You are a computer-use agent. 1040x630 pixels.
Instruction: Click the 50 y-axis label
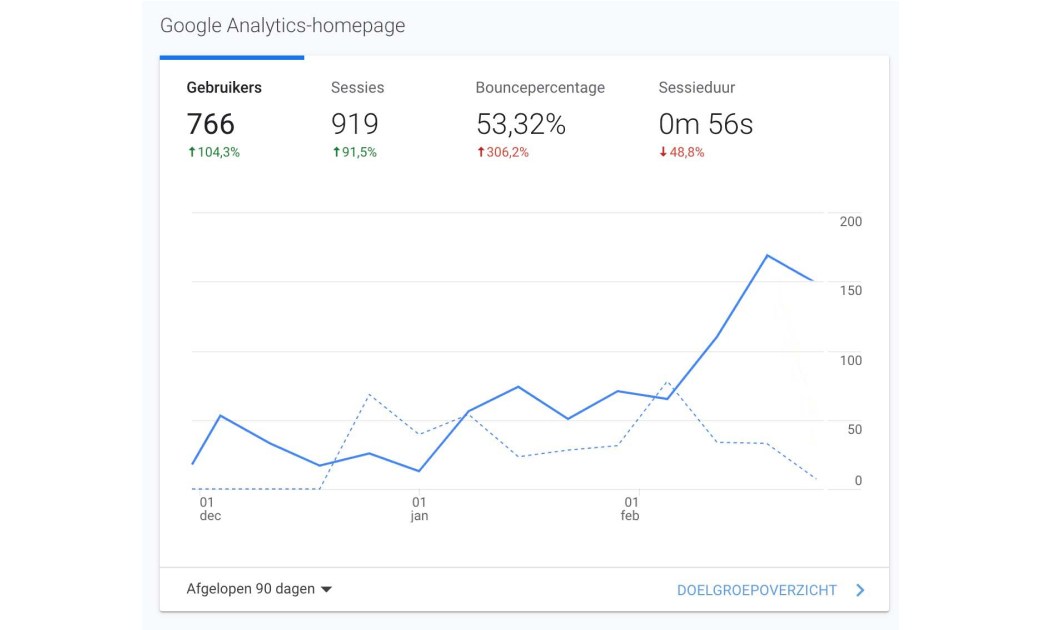tap(855, 430)
